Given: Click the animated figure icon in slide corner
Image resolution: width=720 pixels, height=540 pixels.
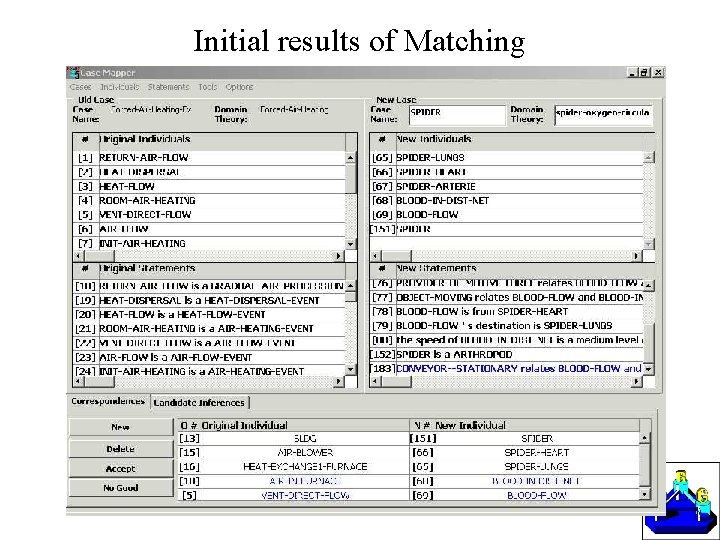Looking at the screenshot, I should pos(681,501).
